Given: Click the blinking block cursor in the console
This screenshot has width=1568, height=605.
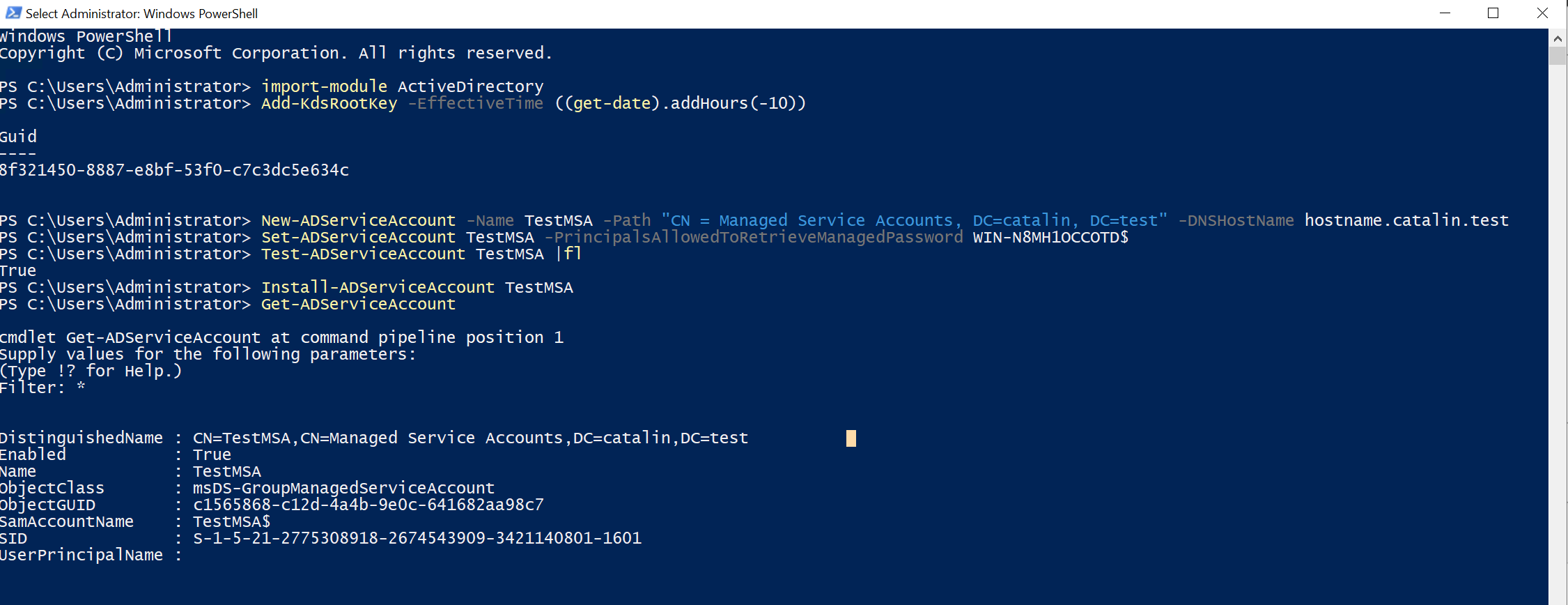Looking at the screenshot, I should coord(851,438).
